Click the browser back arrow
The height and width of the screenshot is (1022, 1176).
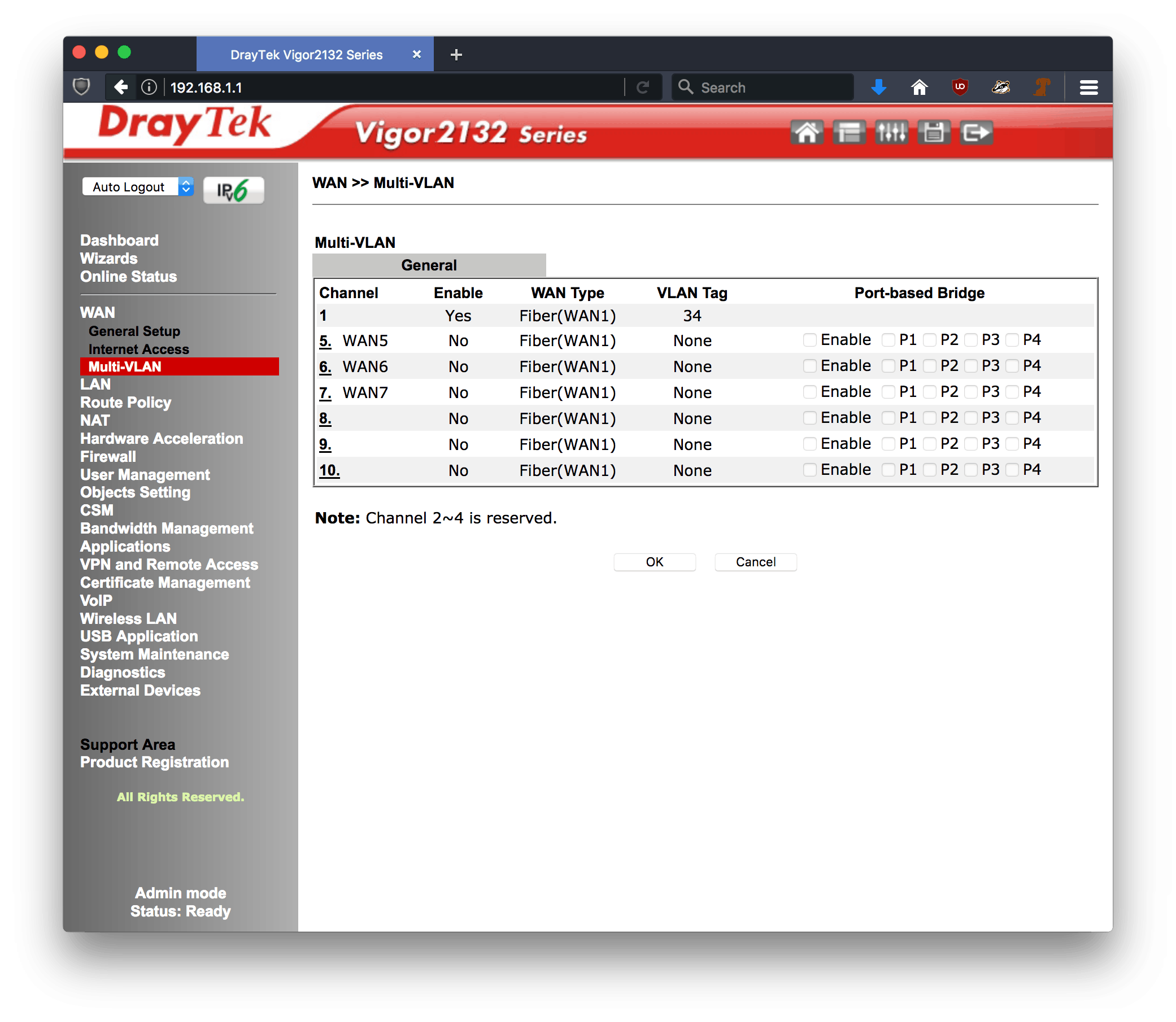pyautogui.click(x=120, y=88)
